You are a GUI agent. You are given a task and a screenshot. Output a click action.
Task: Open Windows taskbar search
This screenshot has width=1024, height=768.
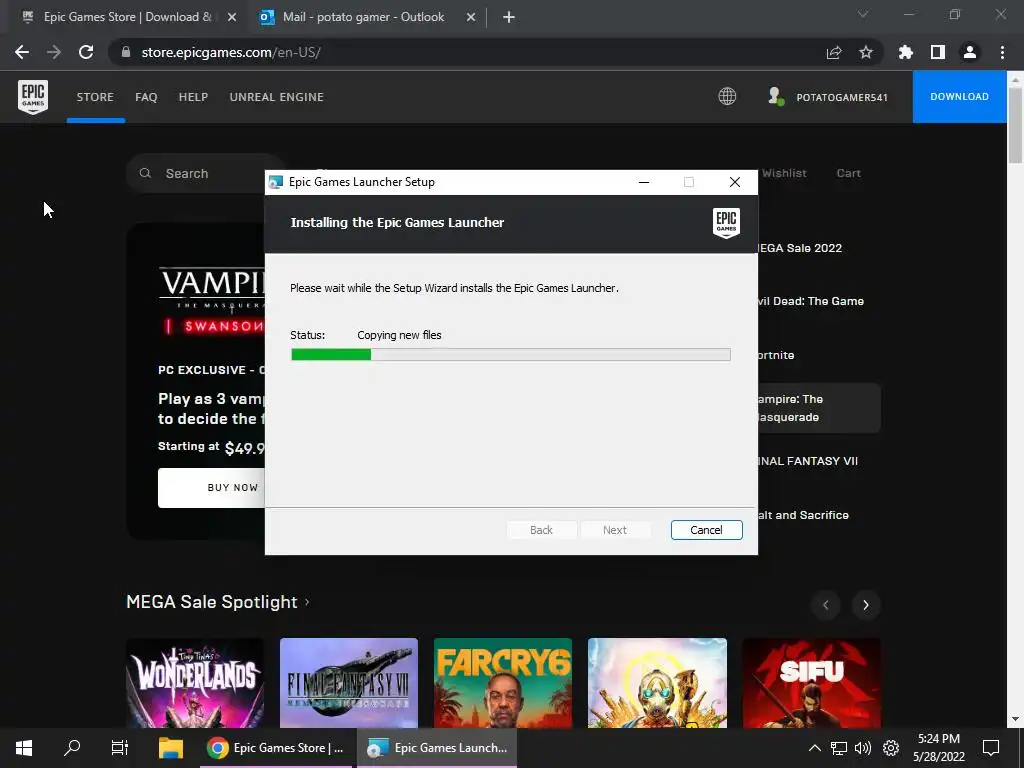click(x=72, y=748)
